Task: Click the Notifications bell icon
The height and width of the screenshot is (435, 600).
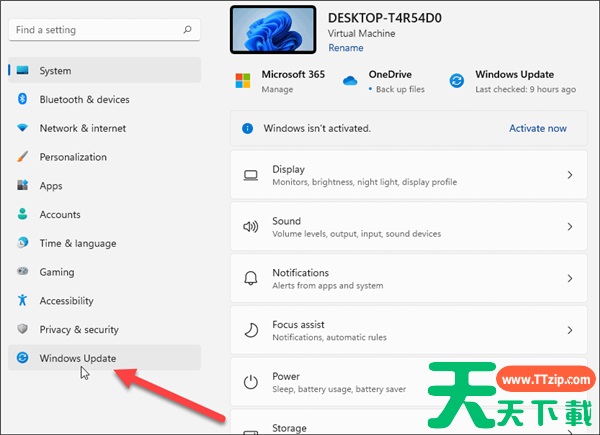Action: 251,278
